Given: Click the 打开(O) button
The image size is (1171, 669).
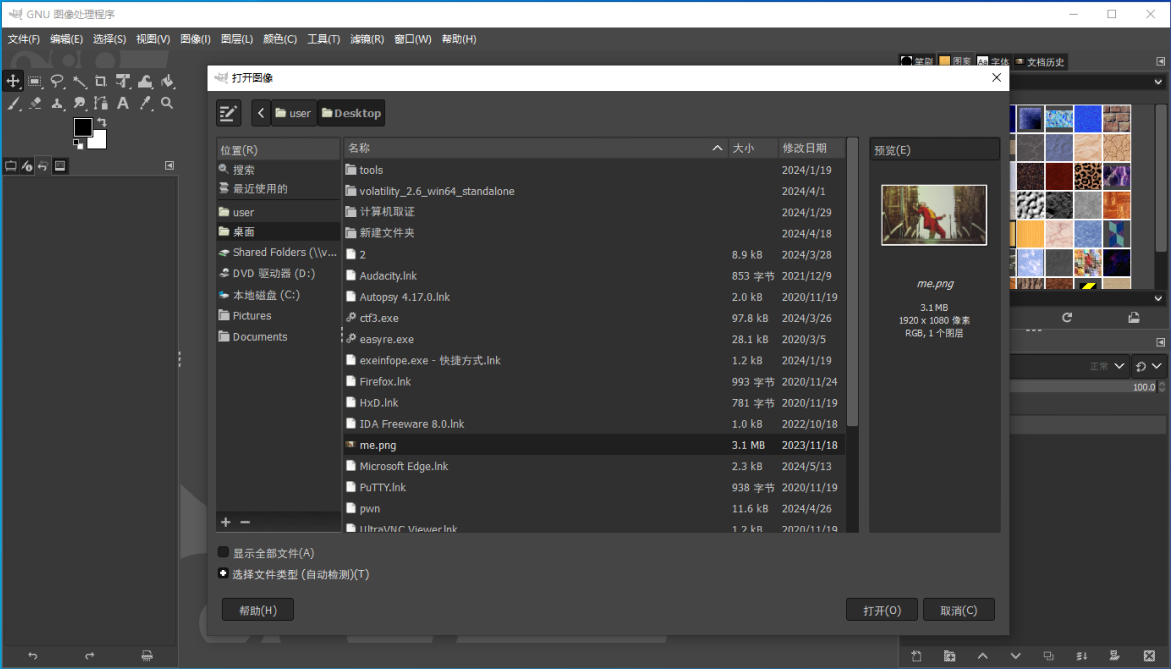Looking at the screenshot, I should pos(882,610).
